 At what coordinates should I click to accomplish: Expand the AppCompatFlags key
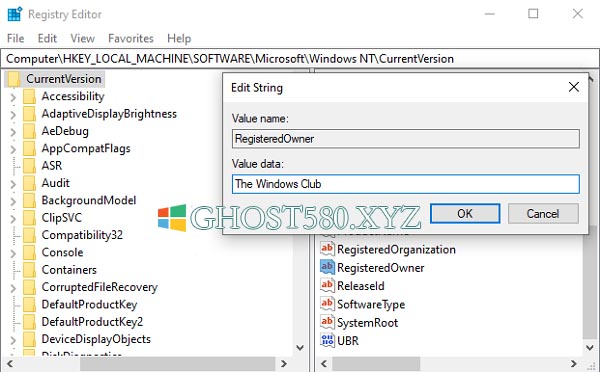13,149
